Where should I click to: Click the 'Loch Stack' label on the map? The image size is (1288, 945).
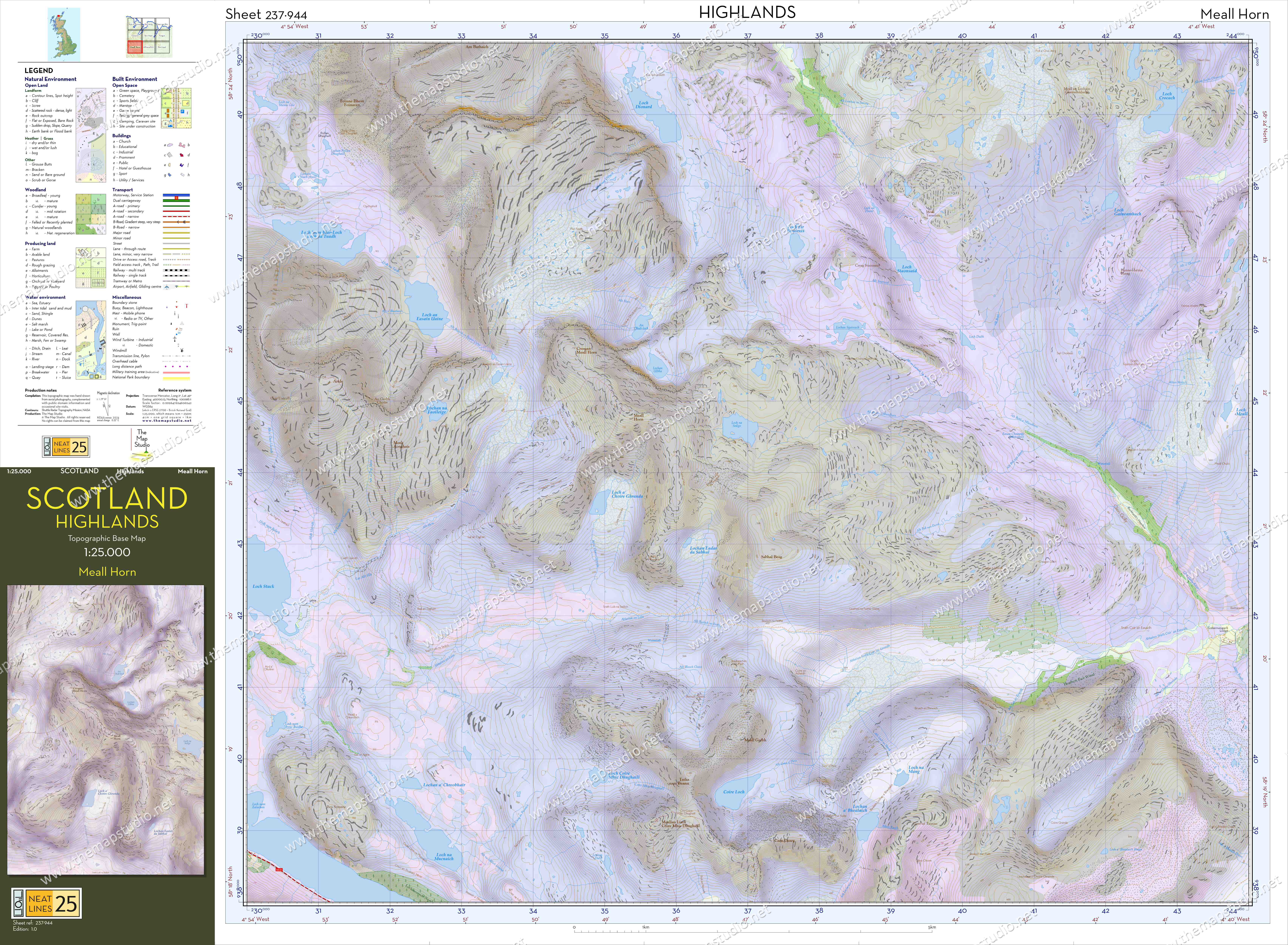tap(264, 586)
